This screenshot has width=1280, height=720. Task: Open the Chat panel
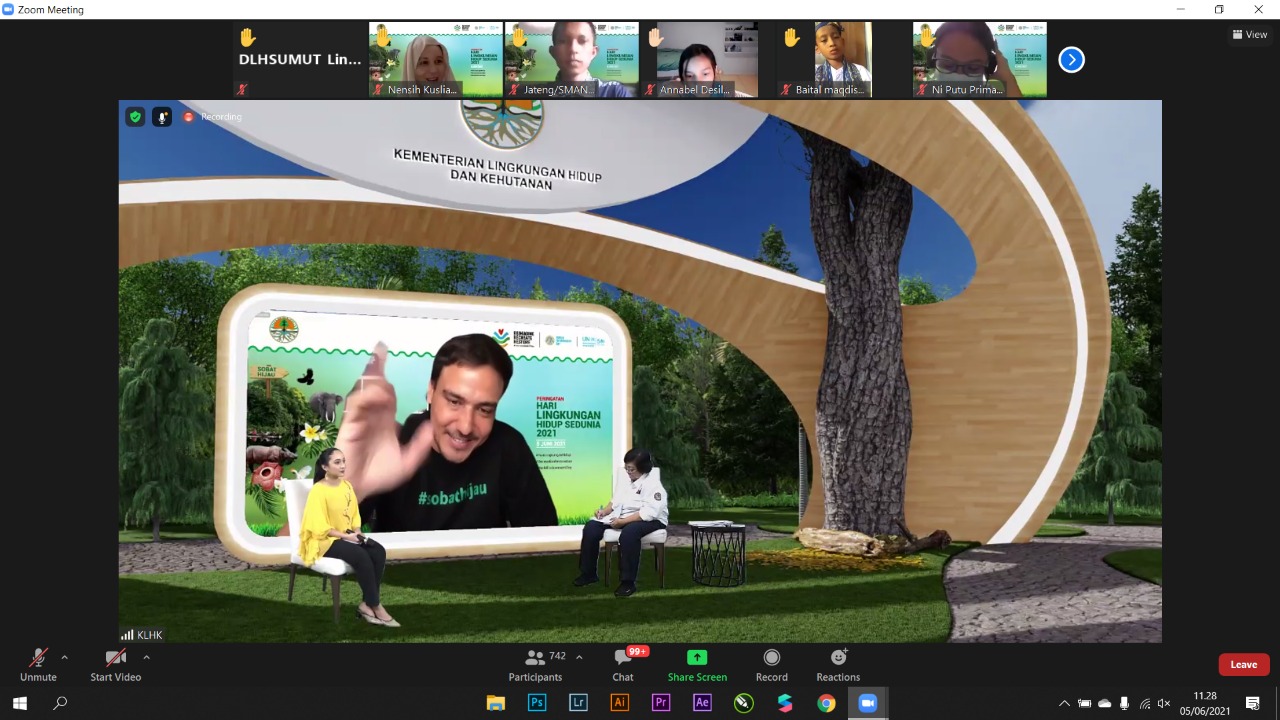[624, 665]
